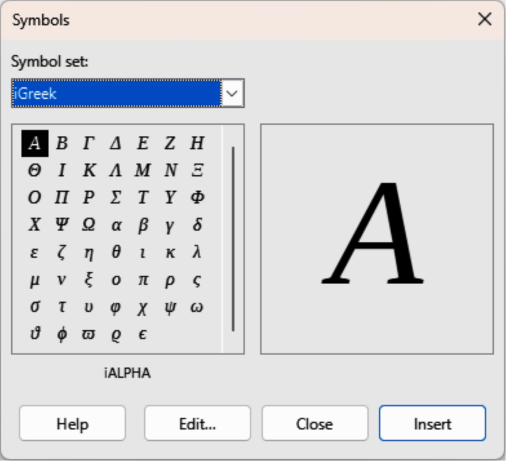This screenshot has width=506, height=461.
Task: Select the lowercase zeta symbol
Action: (62, 252)
